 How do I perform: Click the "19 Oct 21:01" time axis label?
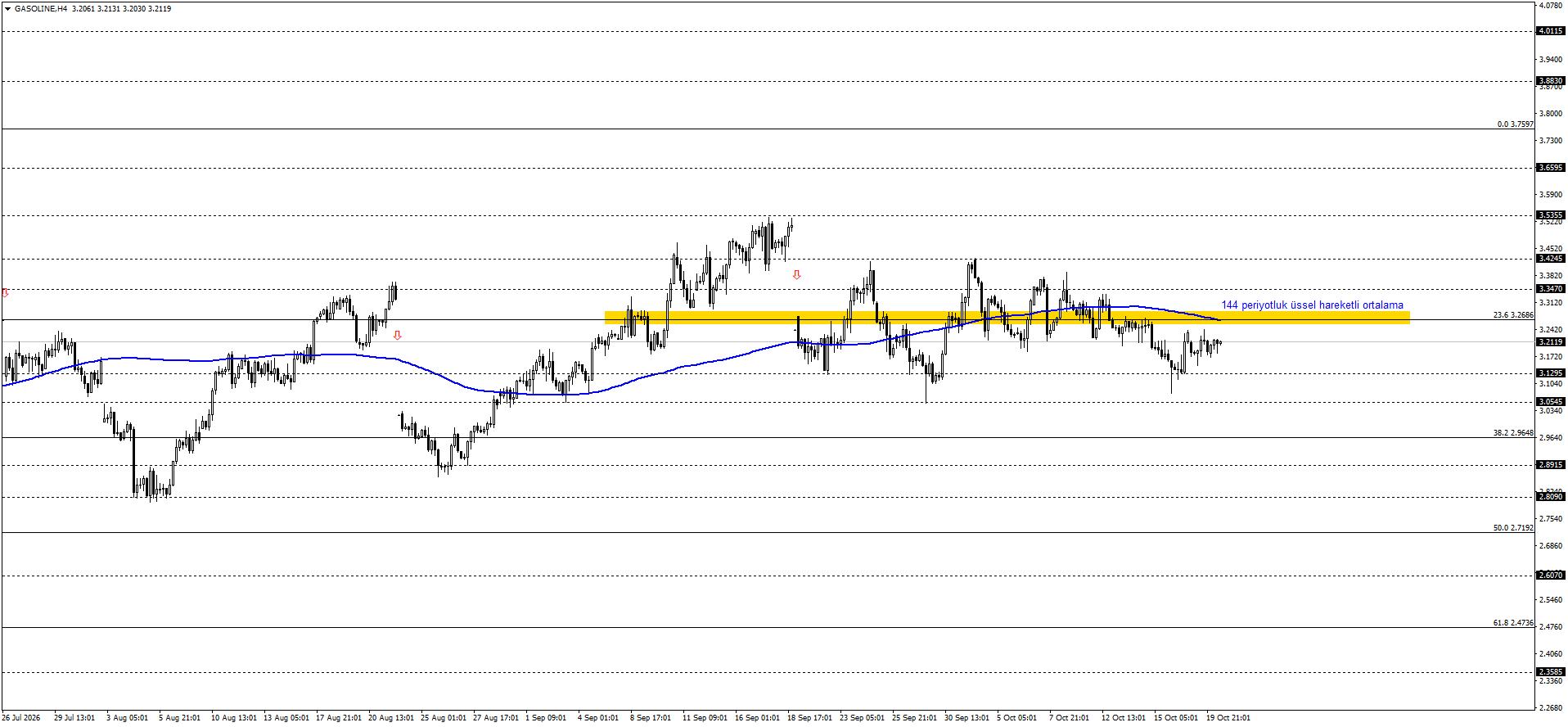click(x=1228, y=718)
